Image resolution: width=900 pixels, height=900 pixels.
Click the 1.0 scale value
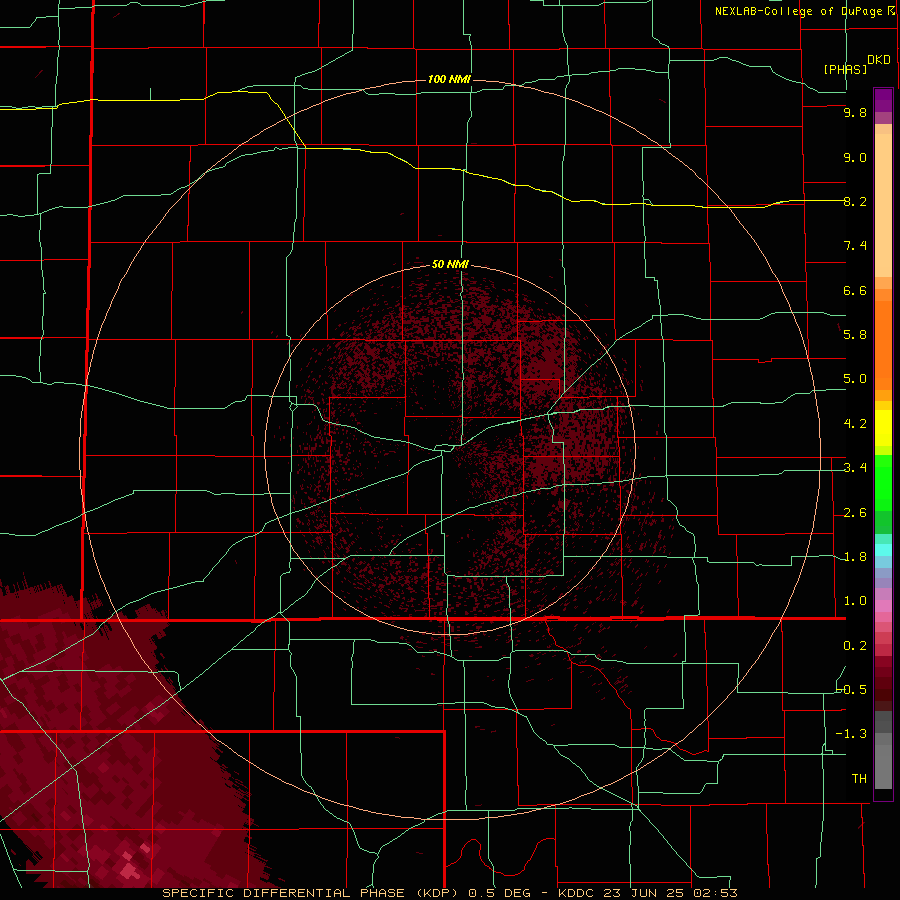click(x=855, y=601)
